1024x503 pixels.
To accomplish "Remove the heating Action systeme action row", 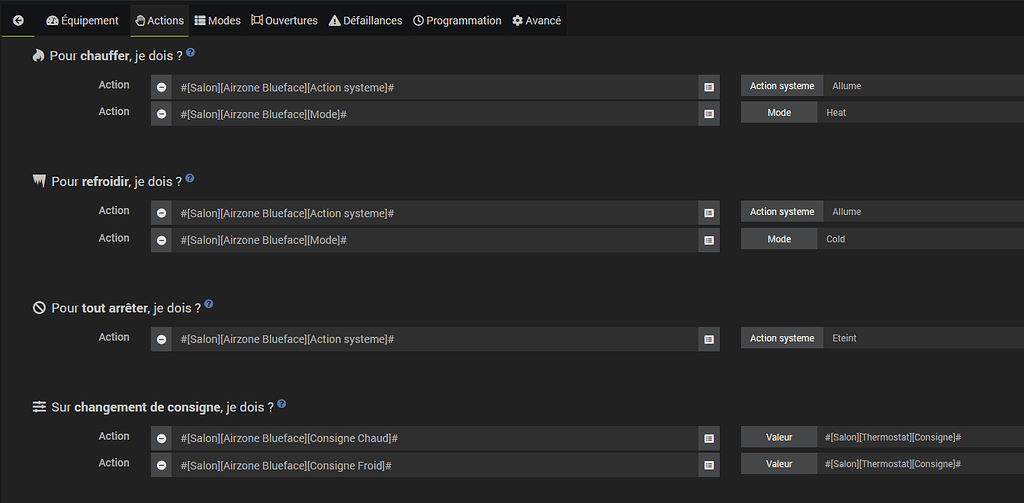I will pyautogui.click(x=162, y=87).
